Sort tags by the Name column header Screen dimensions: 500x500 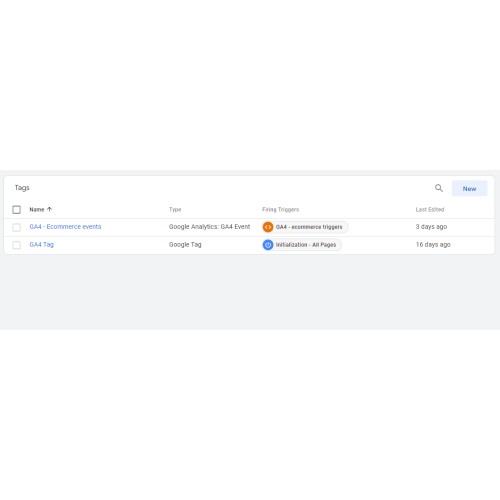(x=37, y=209)
